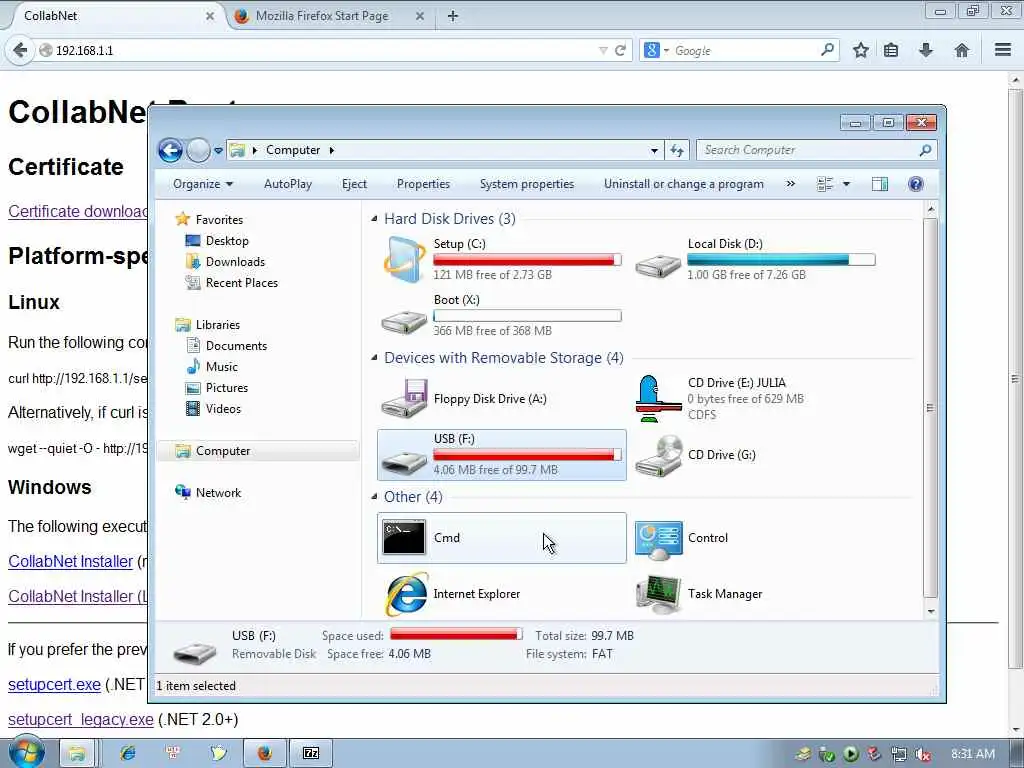The image size is (1024, 768).
Task: Select the Floppy Disk Drive (A:) icon
Action: pos(404,398)
